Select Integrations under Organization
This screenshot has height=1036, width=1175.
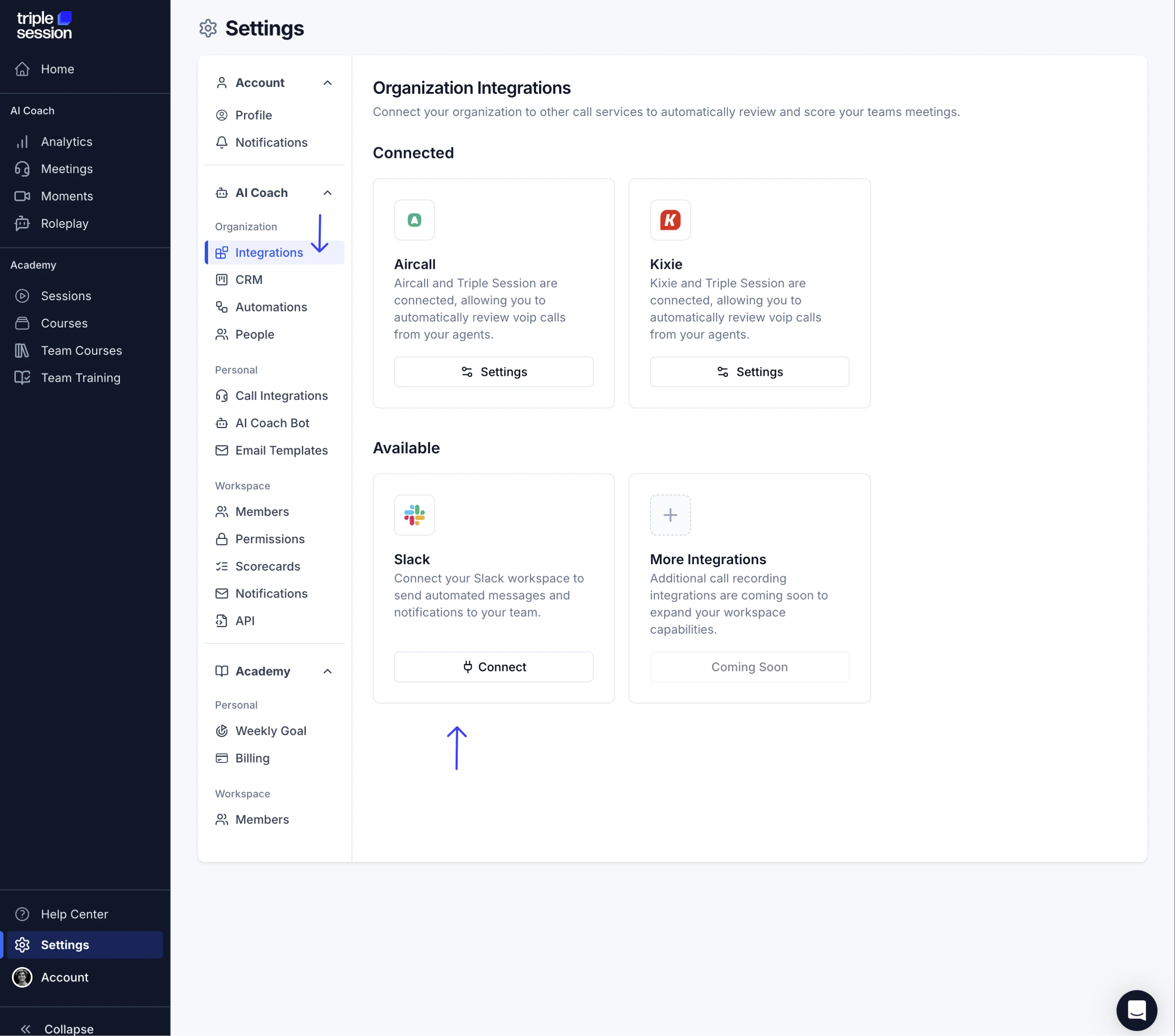tap(275, 253)
